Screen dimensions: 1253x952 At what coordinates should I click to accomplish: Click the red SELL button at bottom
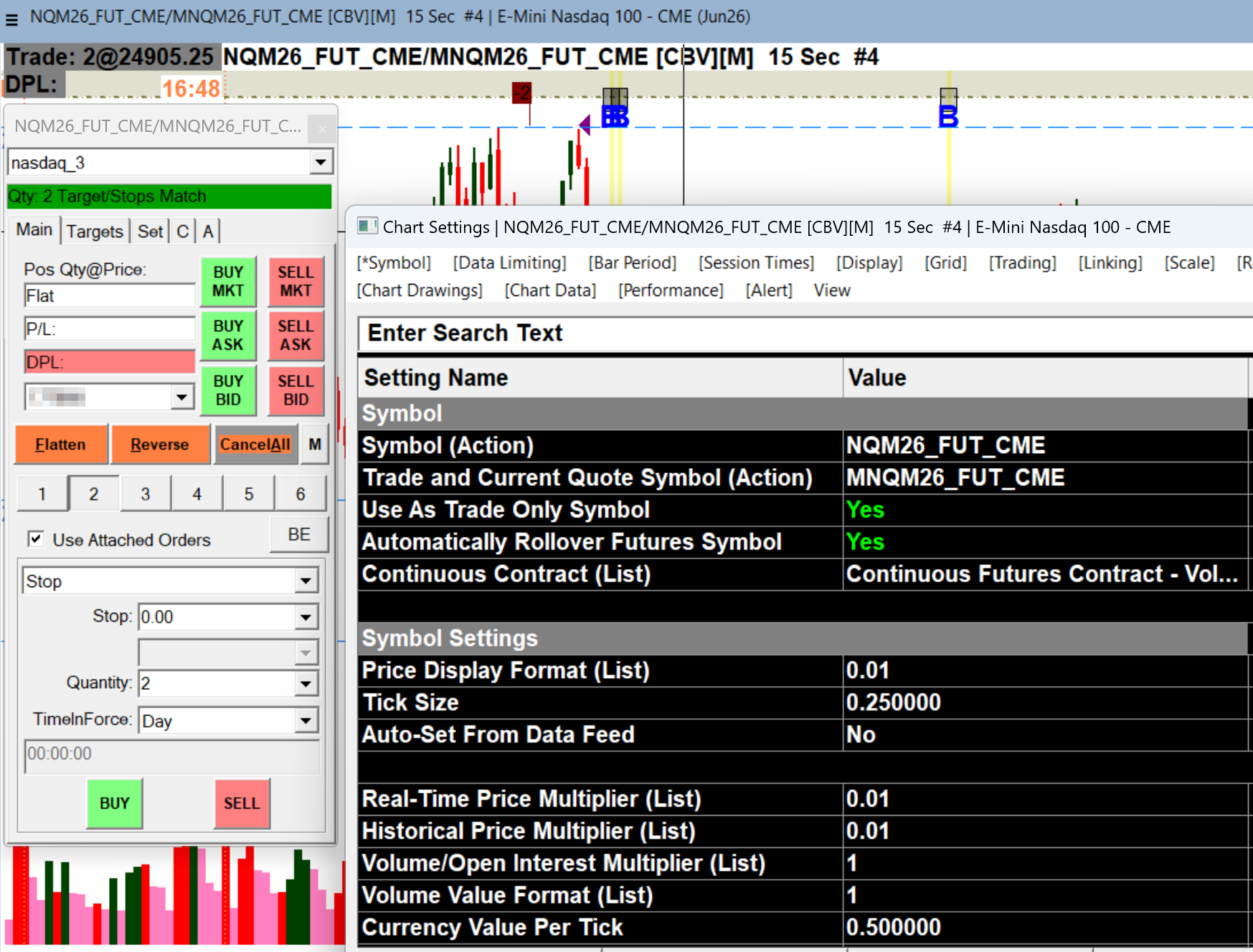[x=242, y=803]
